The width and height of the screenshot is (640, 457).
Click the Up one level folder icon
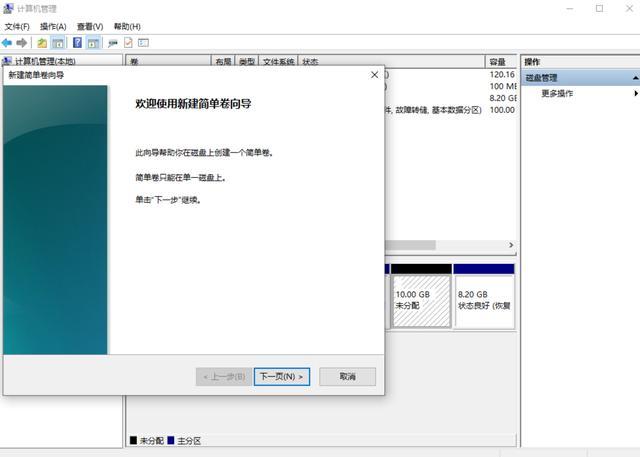(42, 43)
